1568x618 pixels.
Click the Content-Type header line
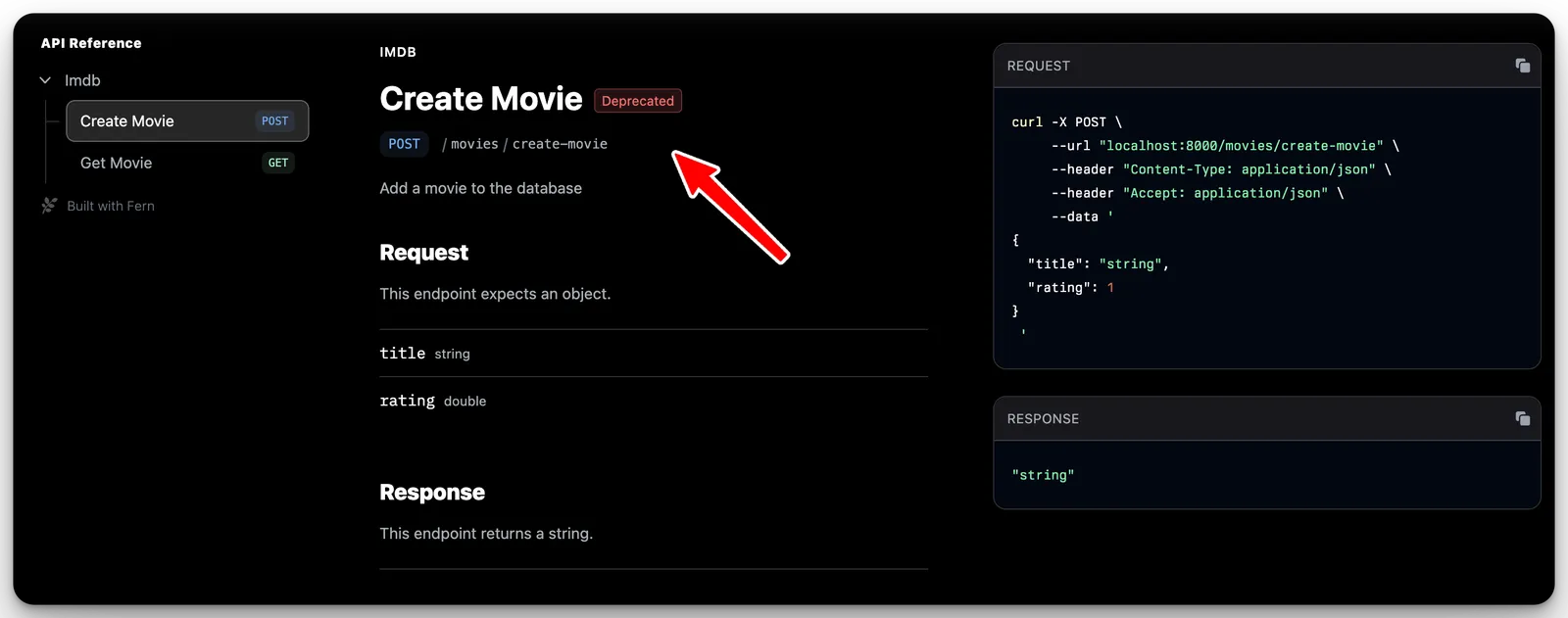[x=1221, y=169]
